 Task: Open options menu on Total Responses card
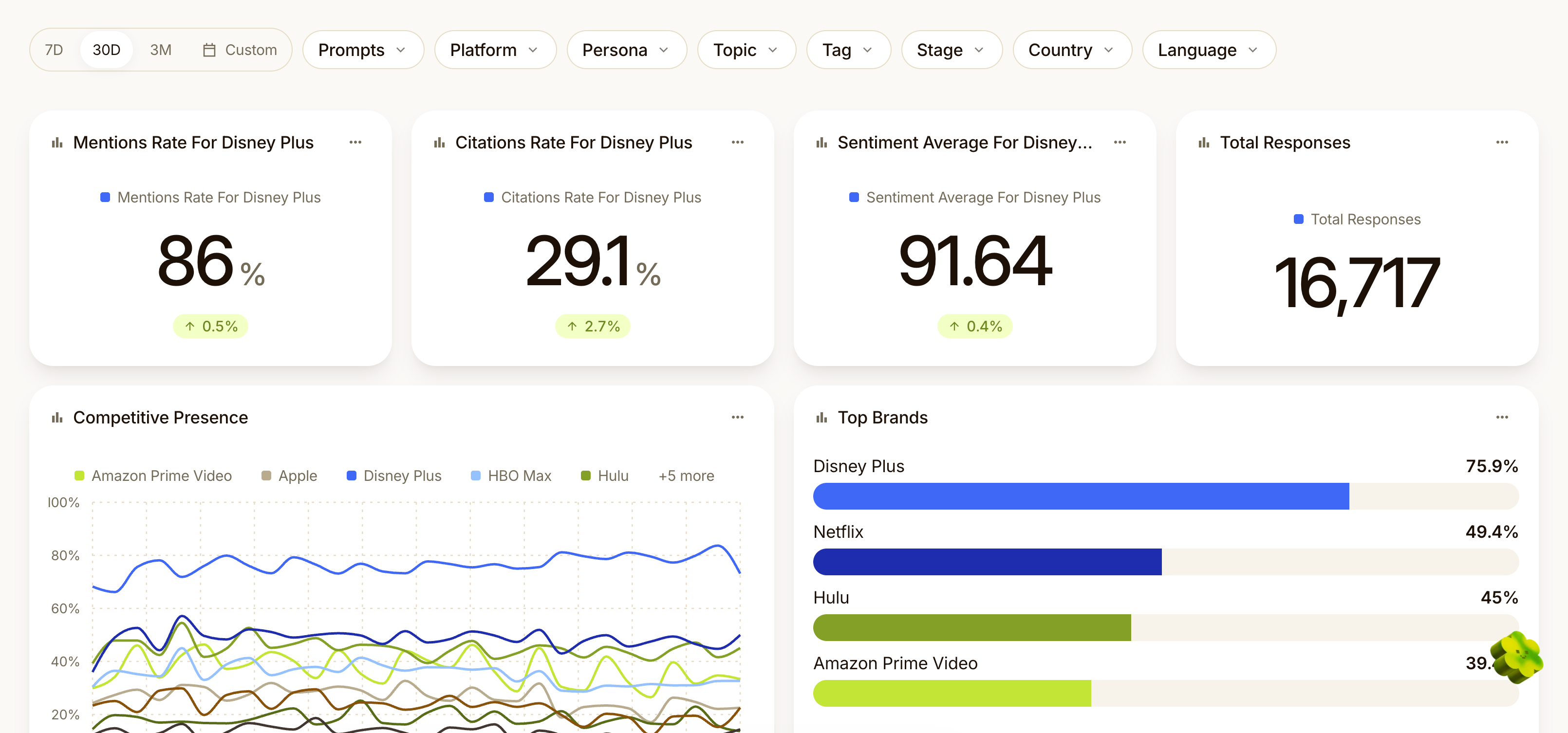coord(1502,142)
